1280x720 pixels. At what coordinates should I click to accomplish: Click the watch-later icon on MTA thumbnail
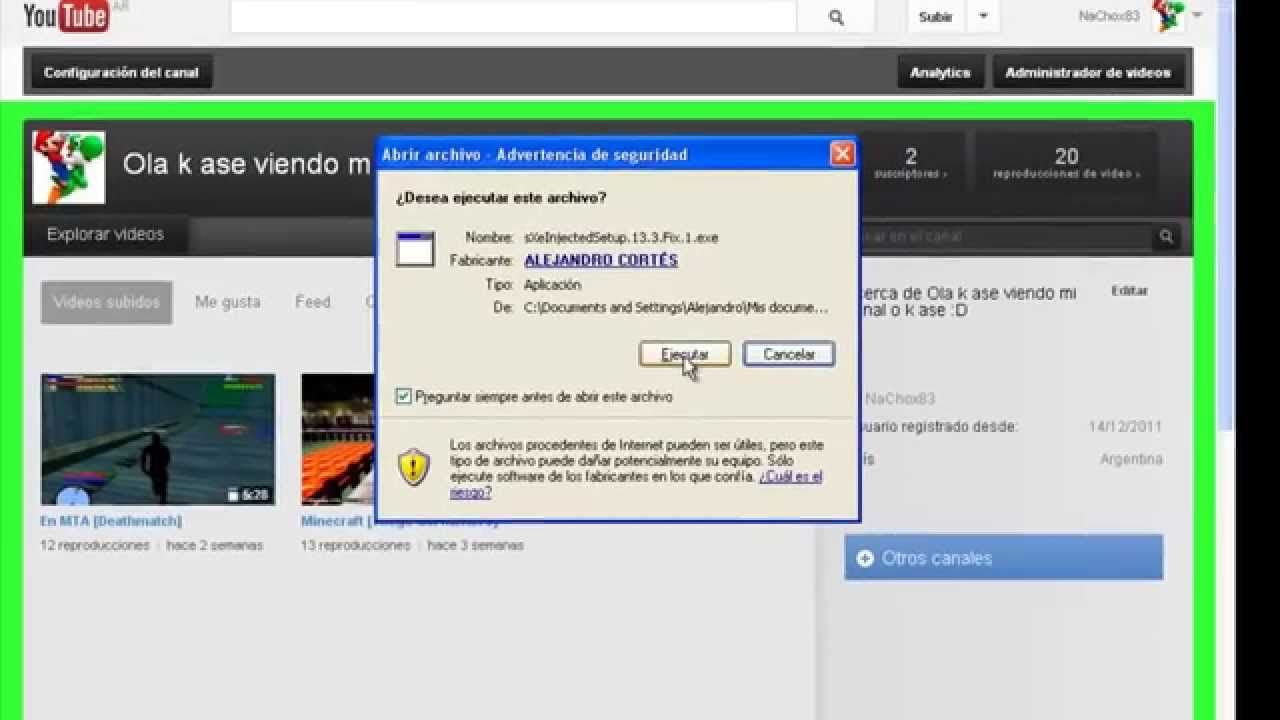[x=233, y=494]
